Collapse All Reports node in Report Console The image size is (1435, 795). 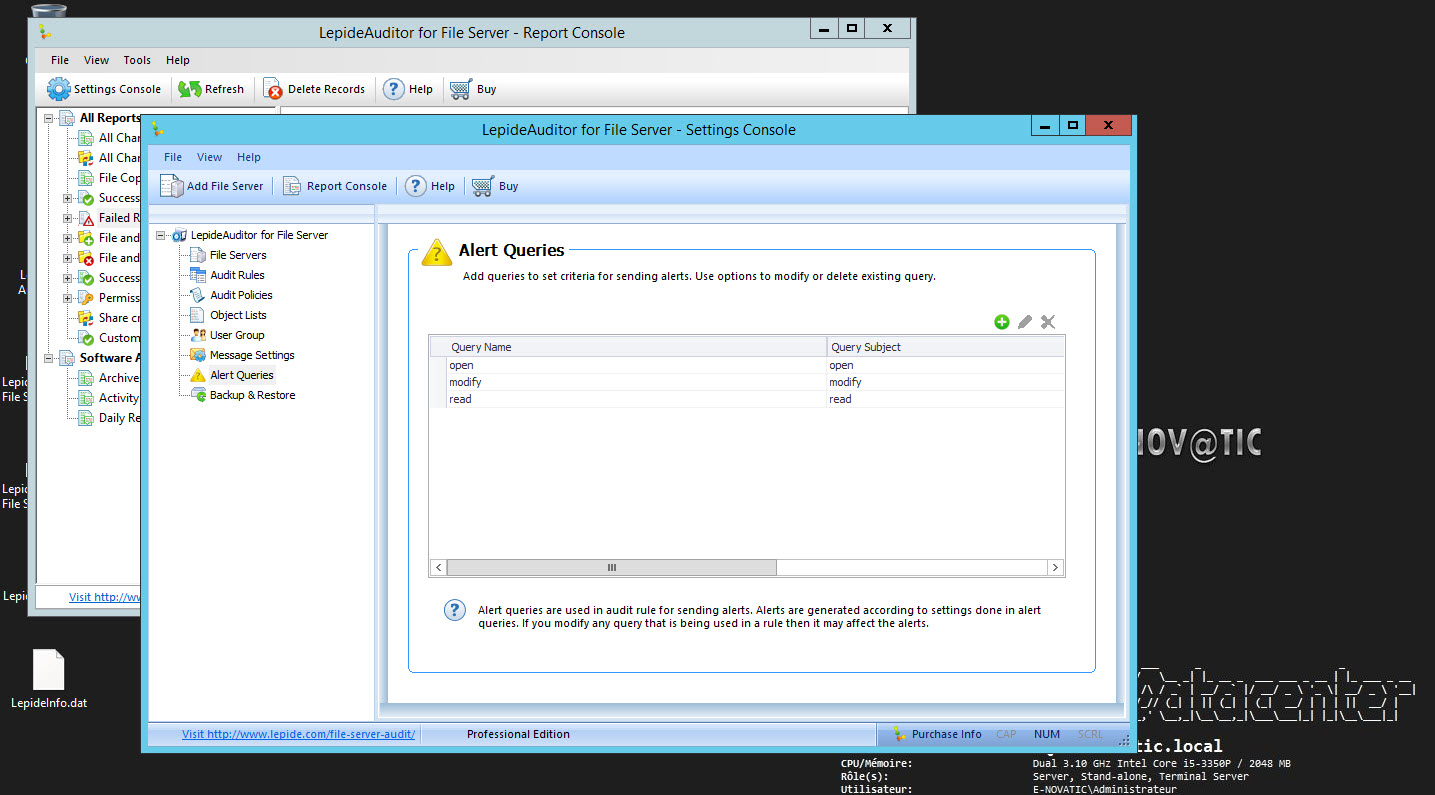click(48, 118)
